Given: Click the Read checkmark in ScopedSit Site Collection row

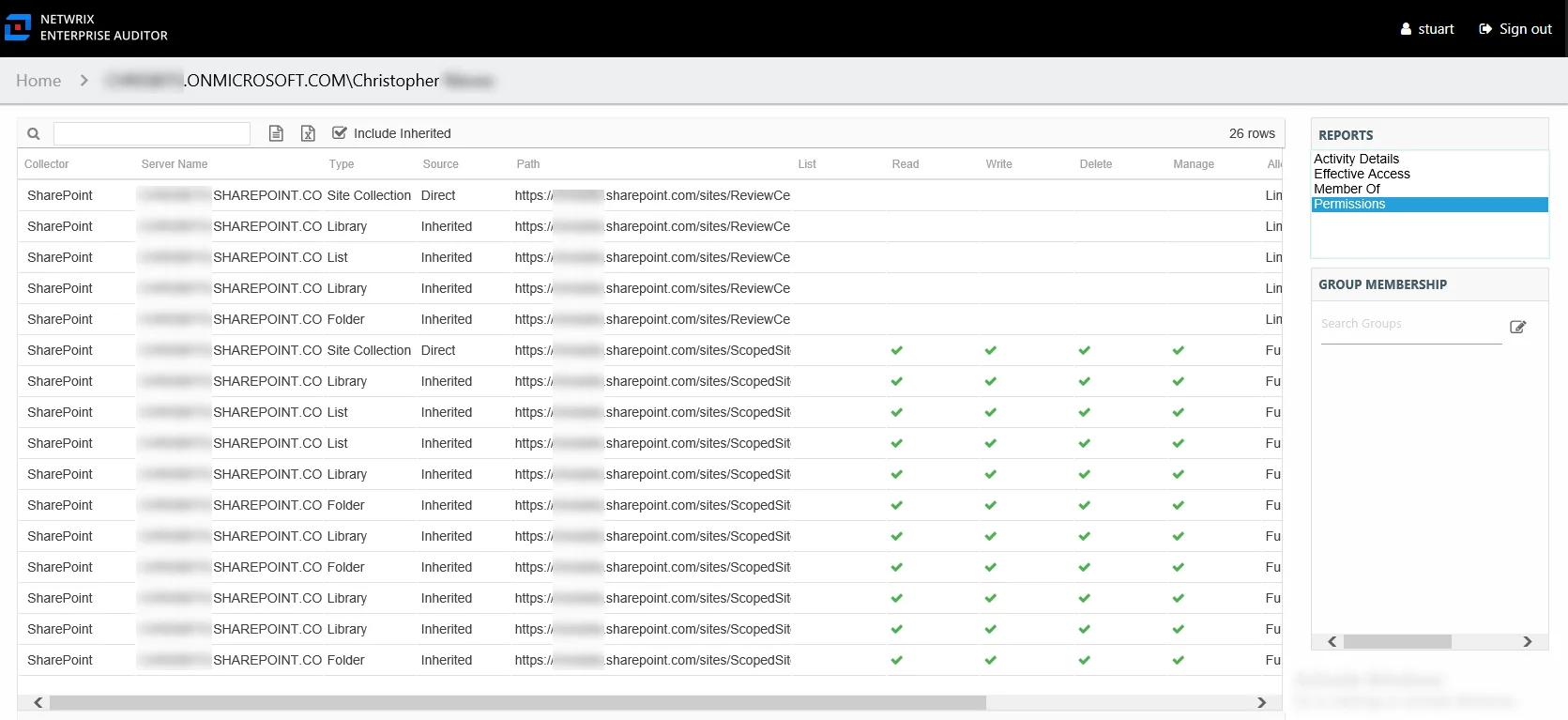Looking at the screenshot, I should pyautogui.click(x=897, y=350).
